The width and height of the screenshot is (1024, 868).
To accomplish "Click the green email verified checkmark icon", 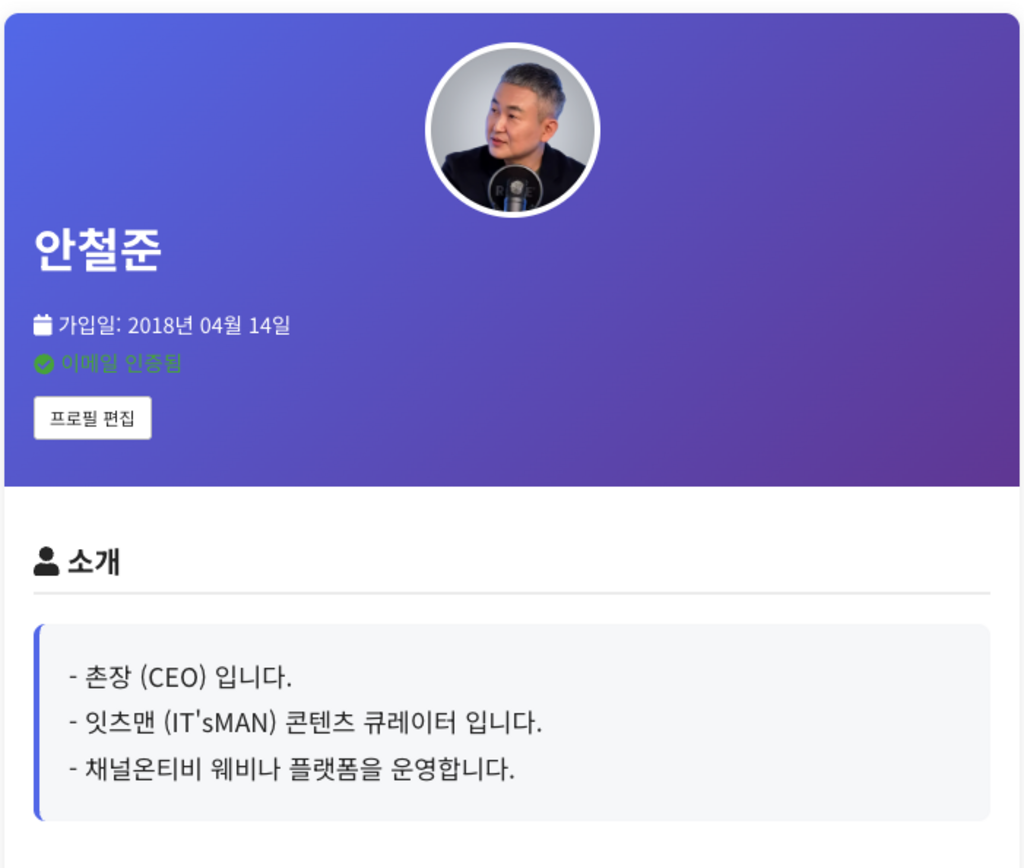I will click(x=44, y=364).
